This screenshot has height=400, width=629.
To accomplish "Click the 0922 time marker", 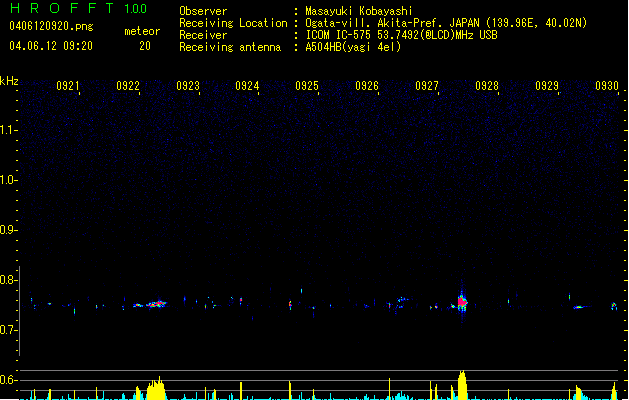I will 128,86.
